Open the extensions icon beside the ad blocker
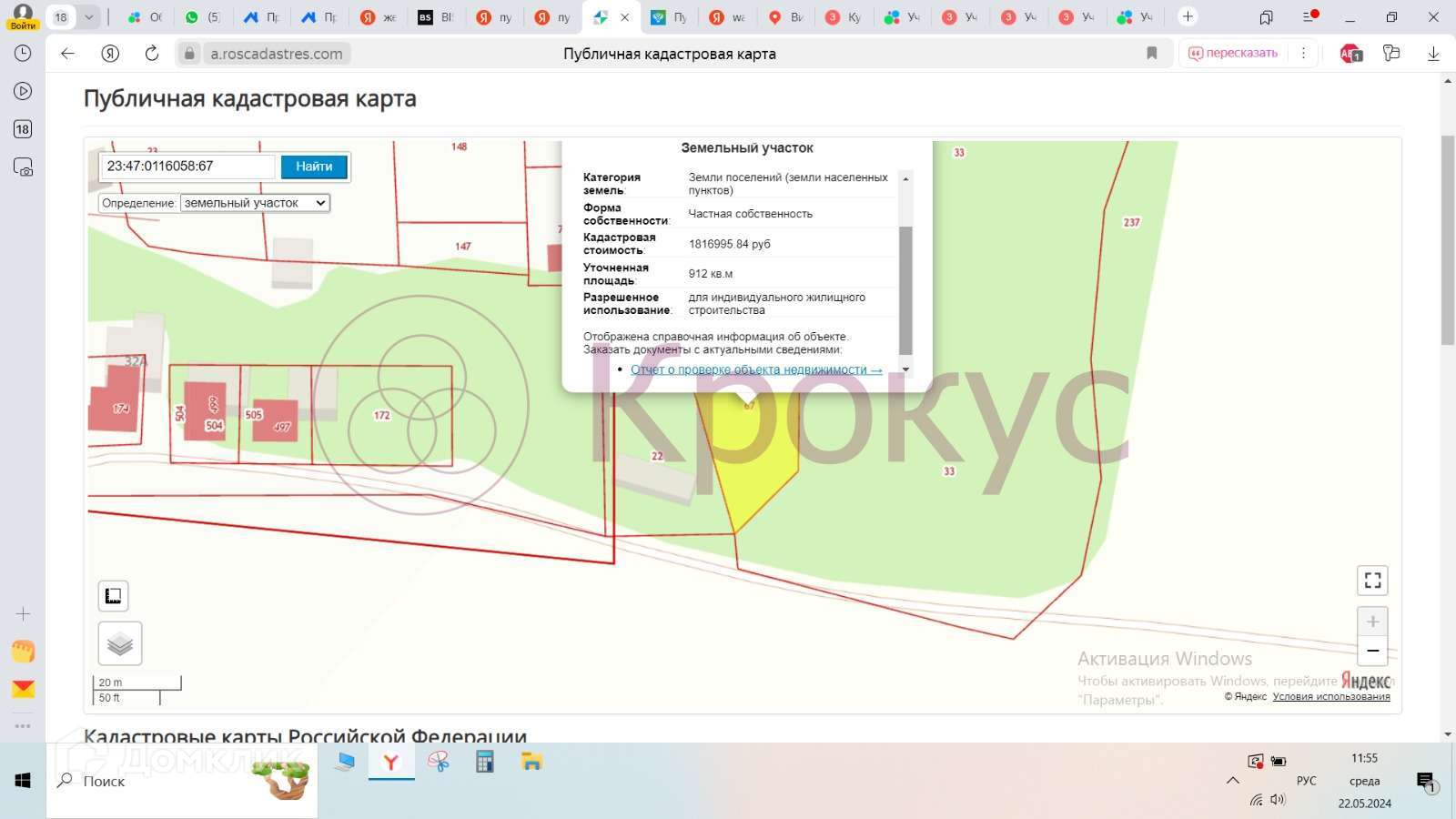The height and width of the screenshot is (819, 1456). [x=1391, y=54]
